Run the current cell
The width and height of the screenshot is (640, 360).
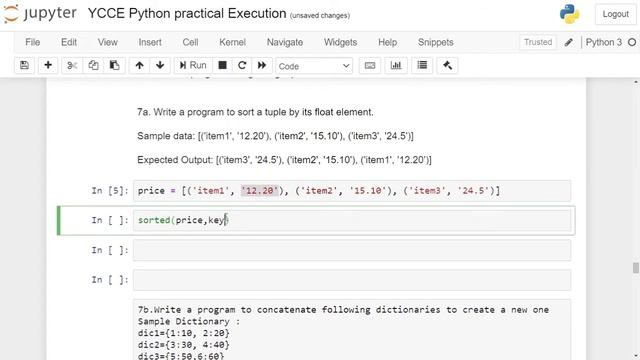click(x=193, y=65)
